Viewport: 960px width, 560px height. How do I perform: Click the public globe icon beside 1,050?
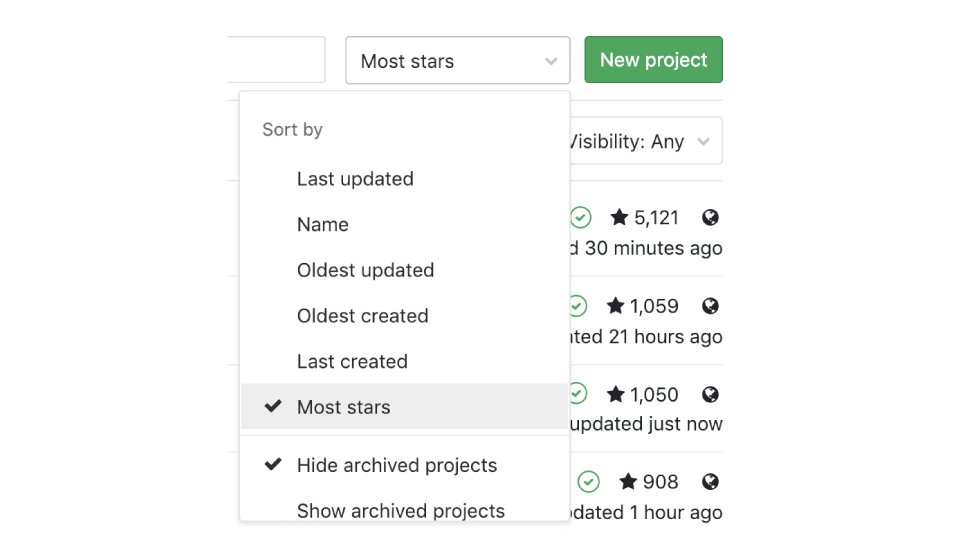click(x=710, y=394)
